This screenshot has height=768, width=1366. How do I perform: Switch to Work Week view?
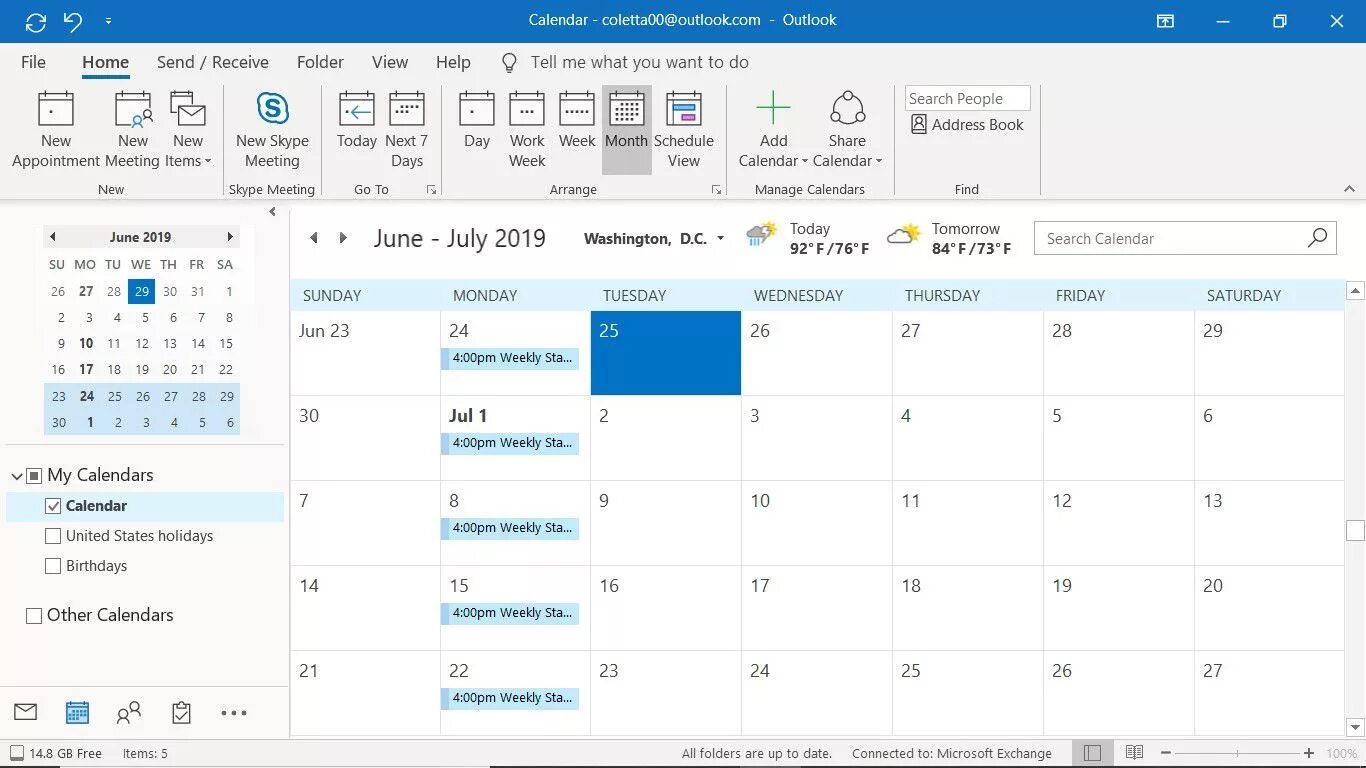click(527, 130)
